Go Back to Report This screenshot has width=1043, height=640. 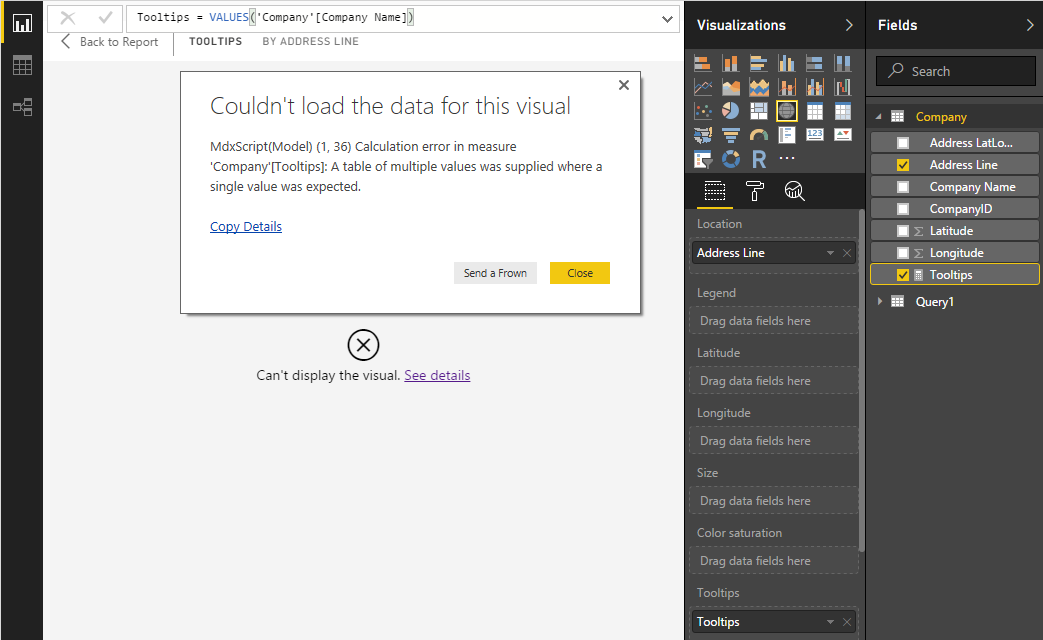pos(110,42)
